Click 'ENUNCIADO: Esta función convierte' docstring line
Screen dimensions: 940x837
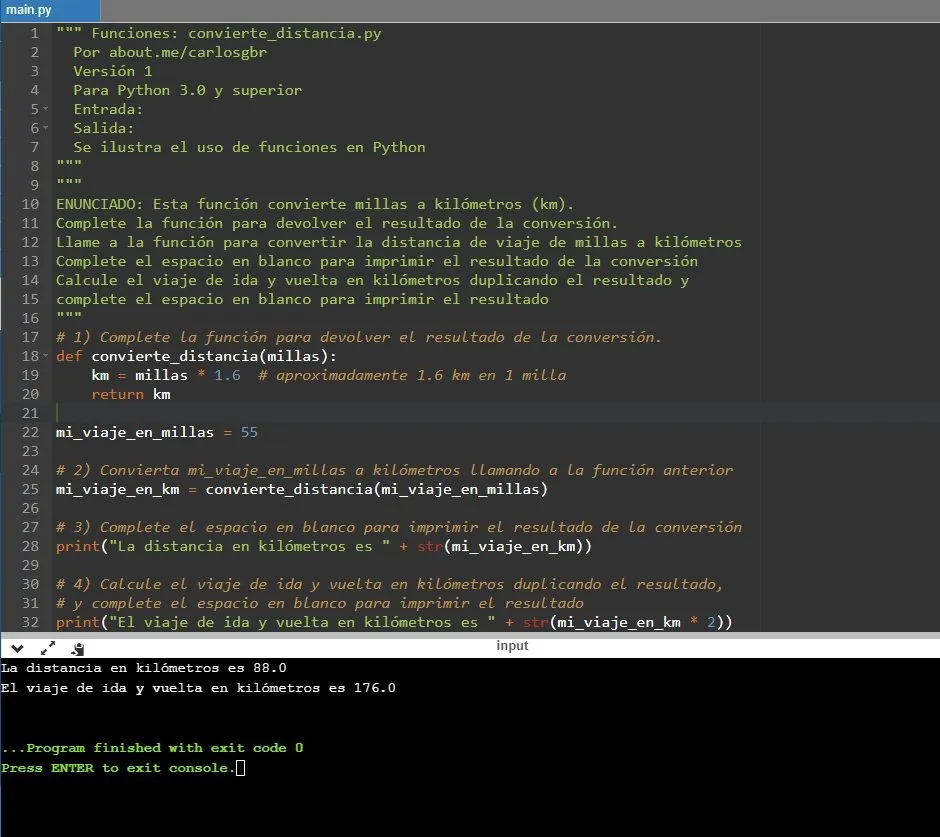(315, 204)
